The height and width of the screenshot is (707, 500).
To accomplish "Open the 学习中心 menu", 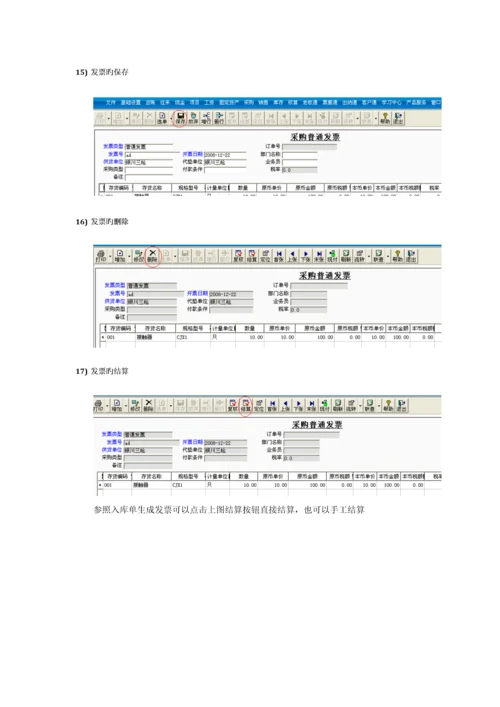I will [x=391, y=103].
